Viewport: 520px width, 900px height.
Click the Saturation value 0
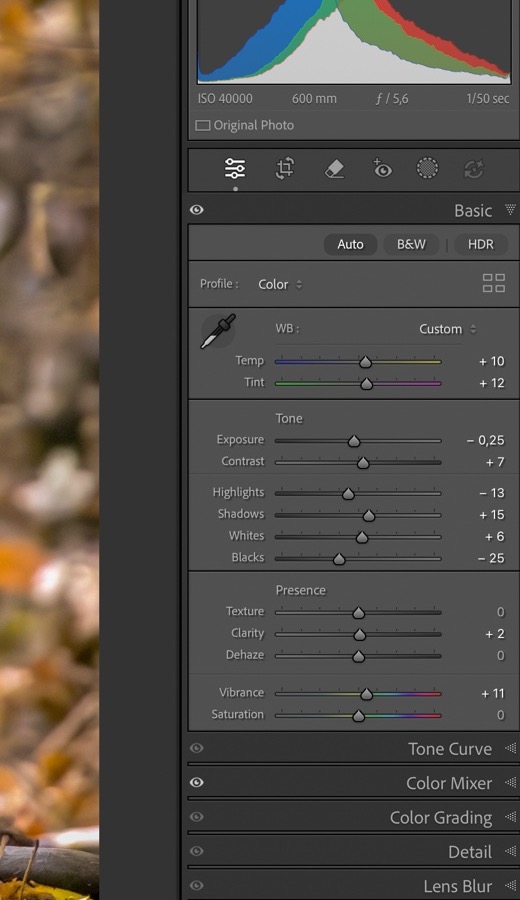coord(500,715)
